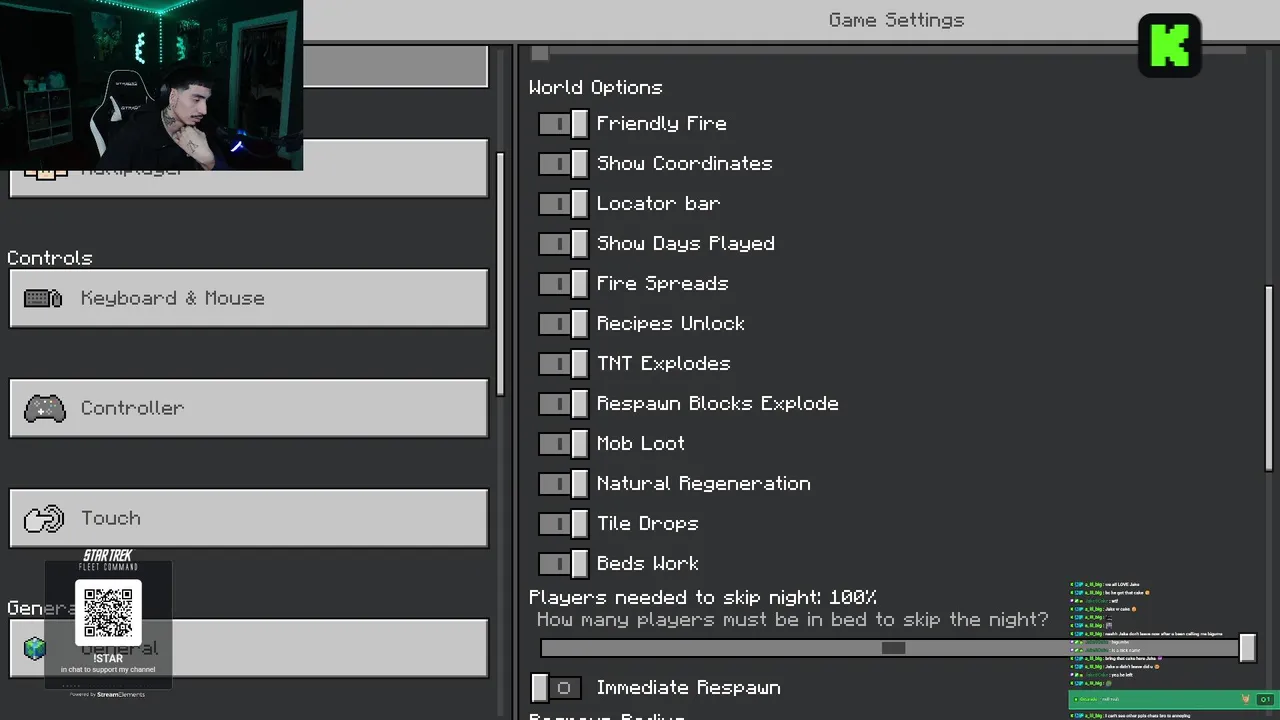Toggle the Immediate Respawn switch

click(x=557, y=688)
